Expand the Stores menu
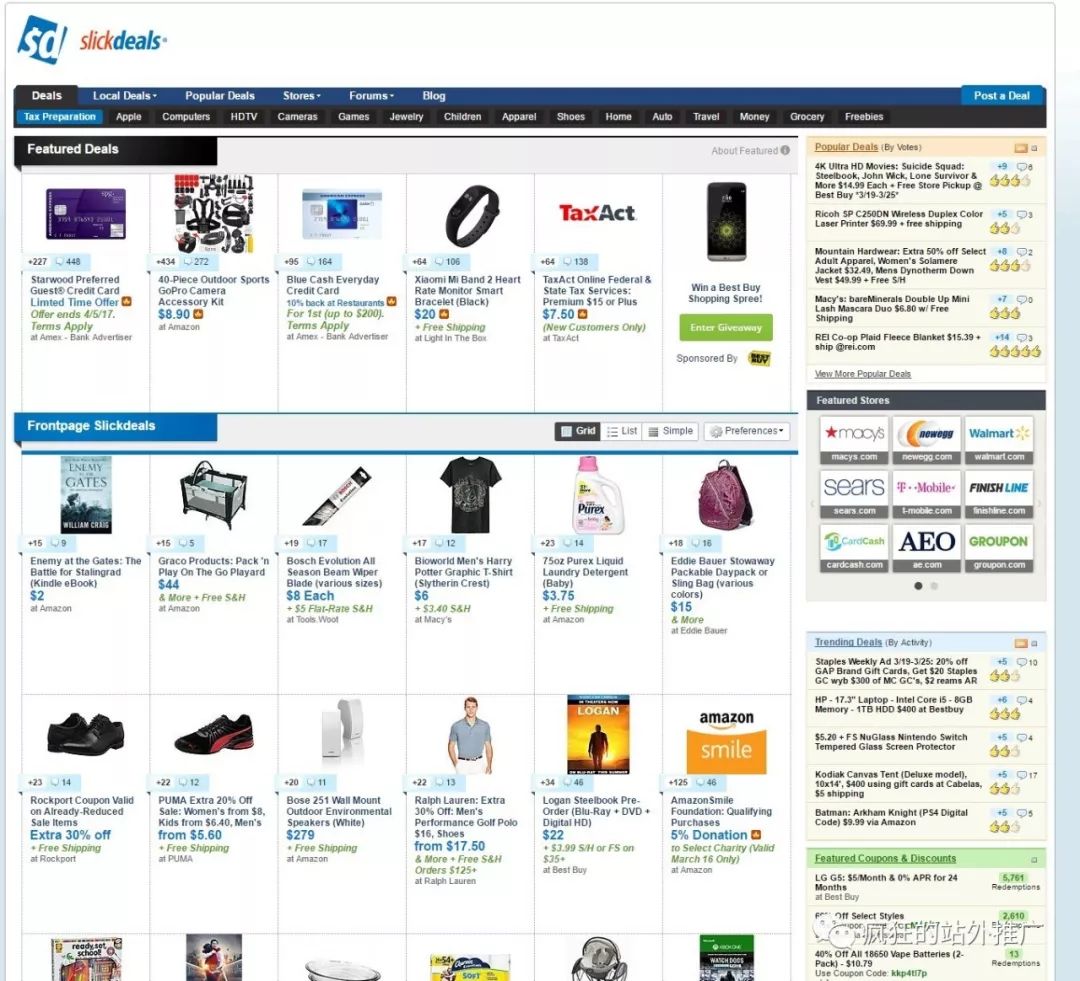This screenshot has width=1080, height=981. [x=302, y=96]
